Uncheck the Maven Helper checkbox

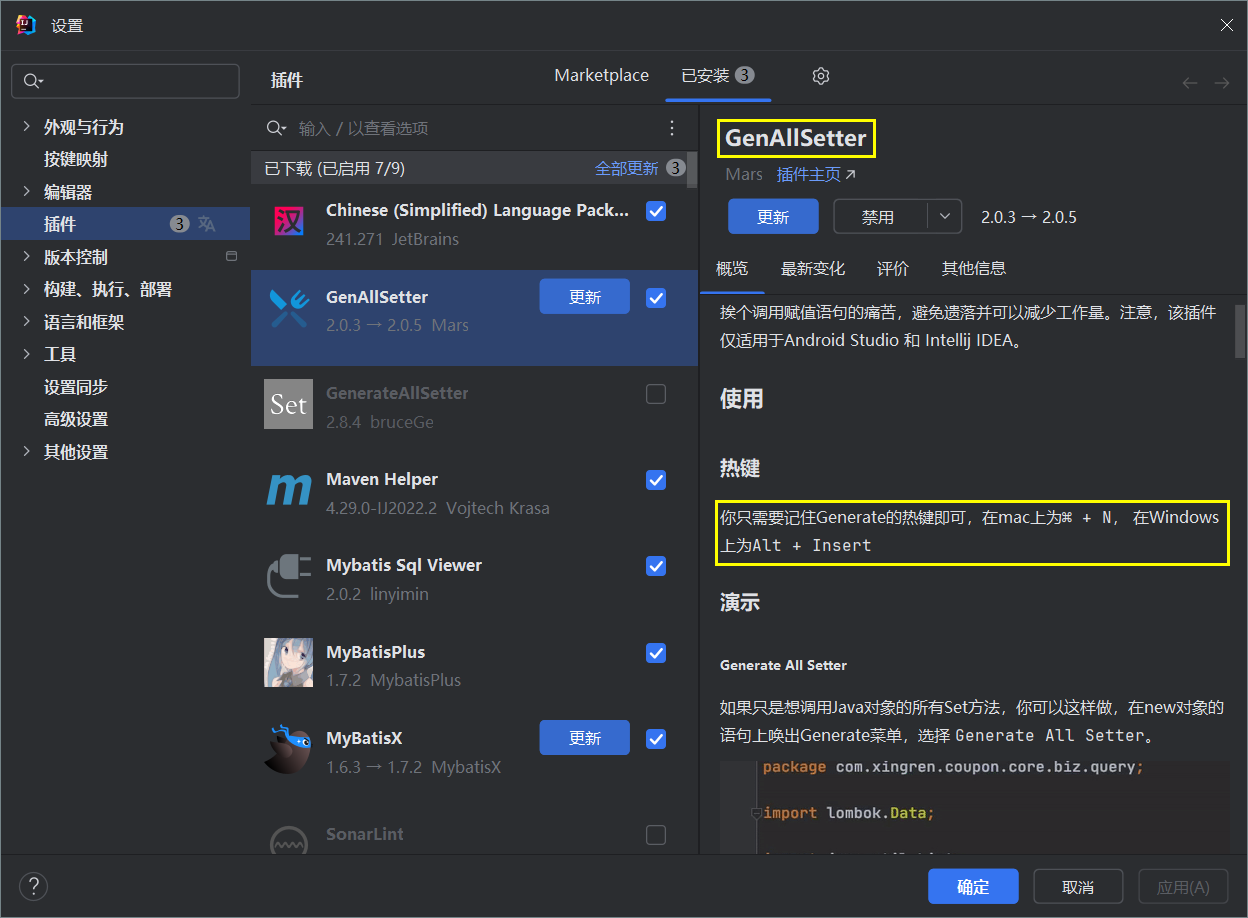point(656,480)
